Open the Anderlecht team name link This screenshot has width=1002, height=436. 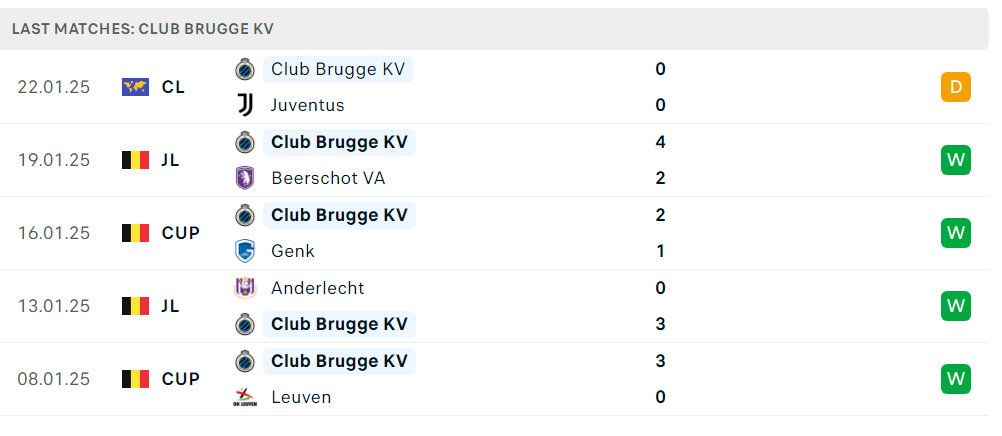318,288
